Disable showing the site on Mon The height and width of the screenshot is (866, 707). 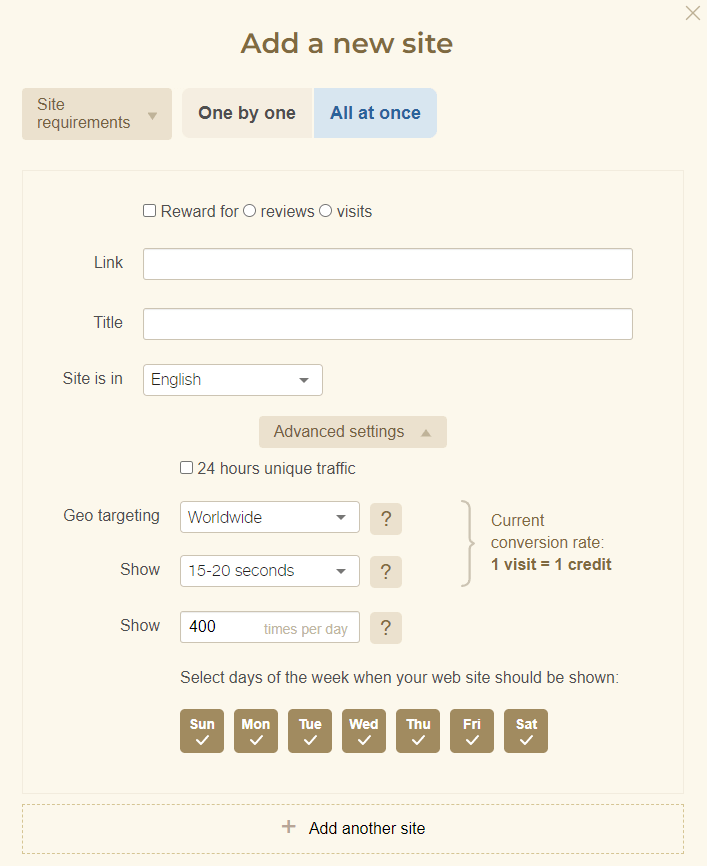tap(256, 731)
